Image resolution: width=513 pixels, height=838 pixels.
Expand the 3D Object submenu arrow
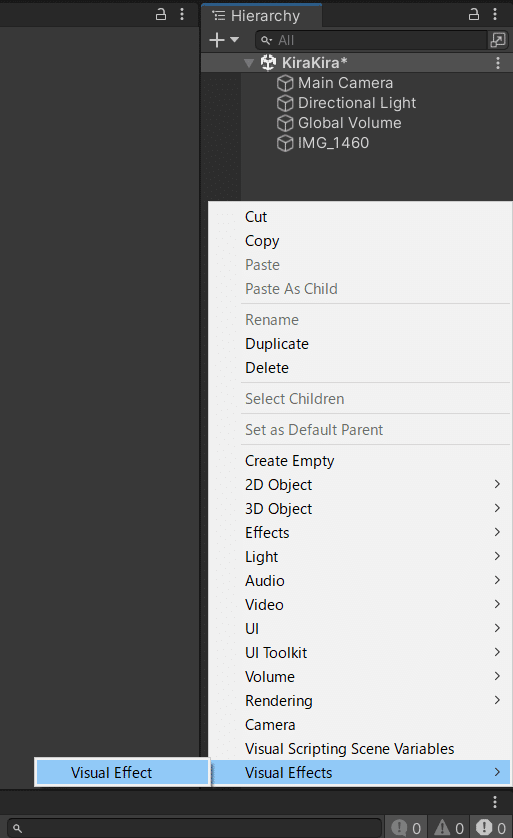497,508
